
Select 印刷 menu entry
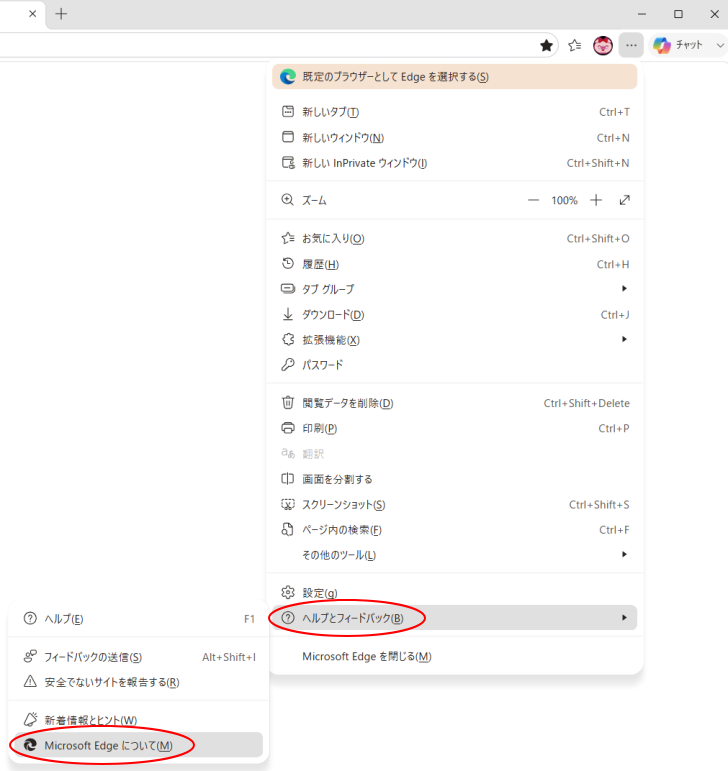coord(454,428)
